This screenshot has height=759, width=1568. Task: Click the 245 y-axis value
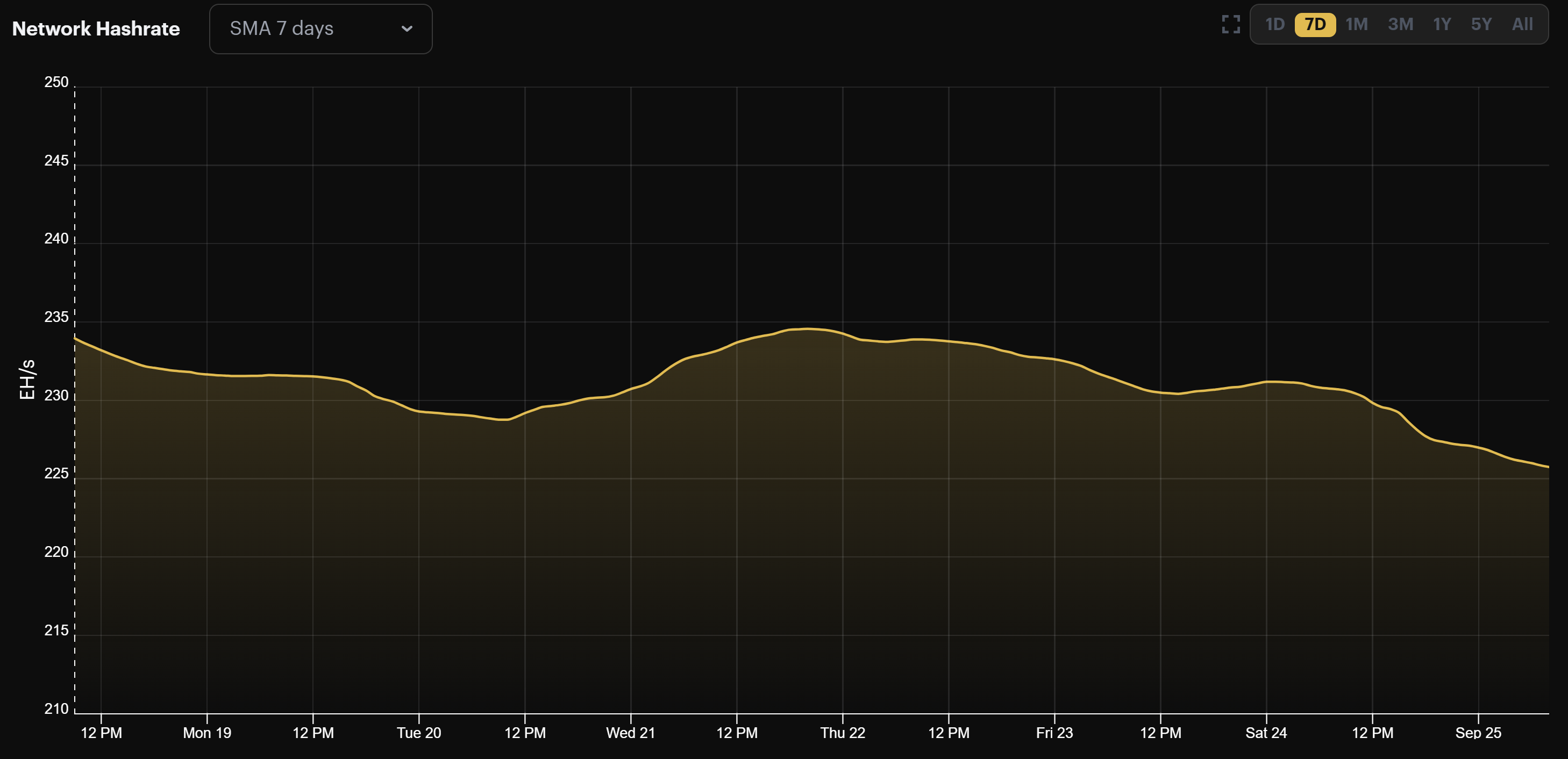pos(56,161)
